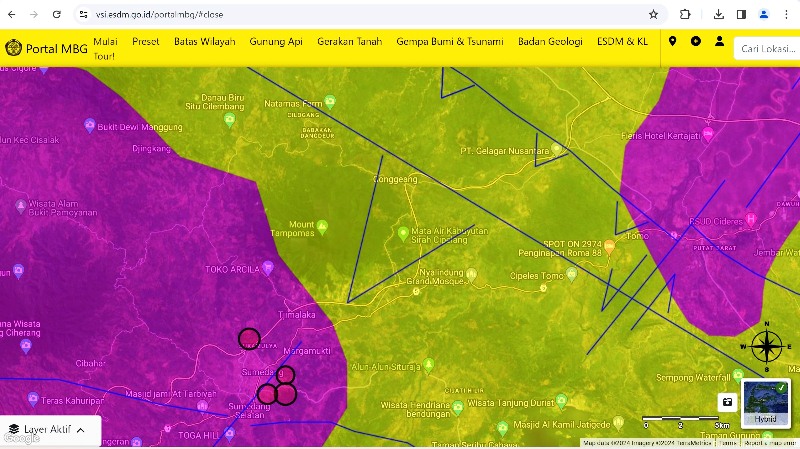
Task: Open the location pin tool in header
Action: [x=672, y=41]
